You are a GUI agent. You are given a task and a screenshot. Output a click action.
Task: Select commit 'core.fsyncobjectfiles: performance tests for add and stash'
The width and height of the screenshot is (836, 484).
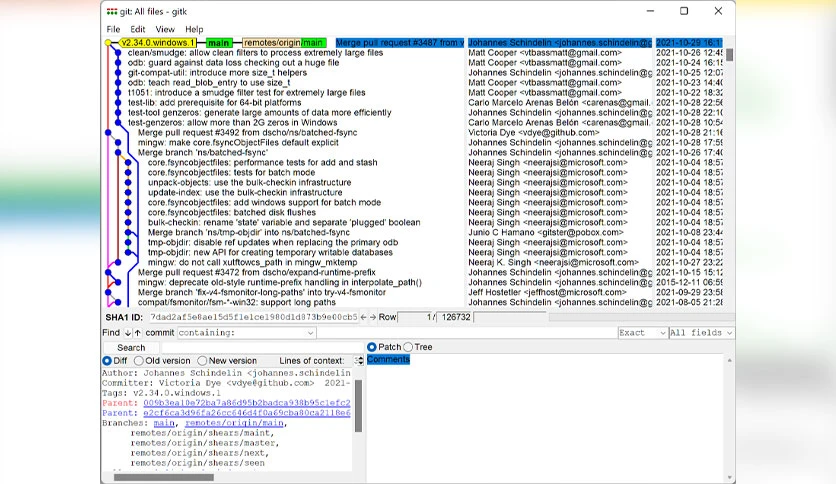[263, 163]
